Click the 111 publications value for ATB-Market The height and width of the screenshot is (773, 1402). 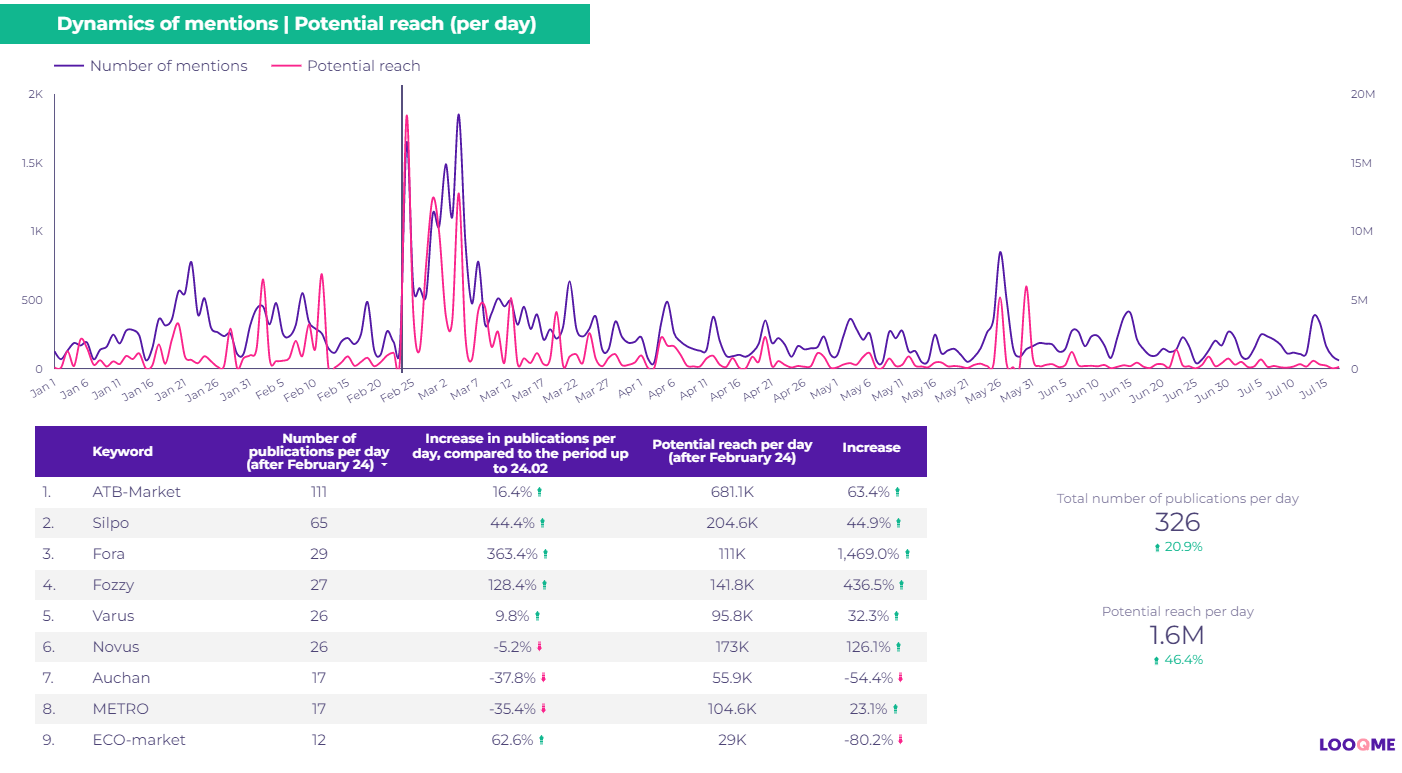click(319, 492)
